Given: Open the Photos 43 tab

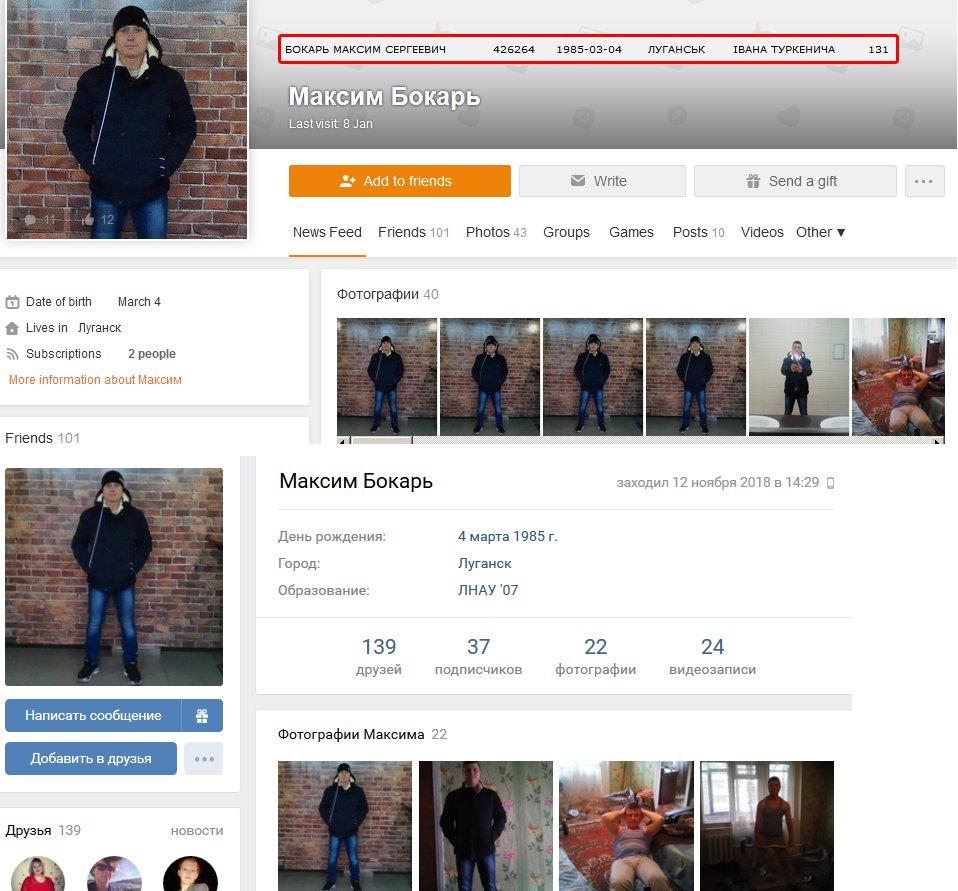Looking at the screenshot, I should point(496,232).
